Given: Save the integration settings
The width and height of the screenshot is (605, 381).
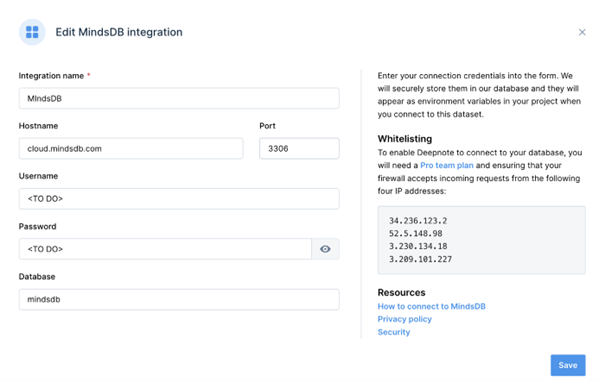Looking at the screenshot, I should pyautogui.click(x=568, y=365).
